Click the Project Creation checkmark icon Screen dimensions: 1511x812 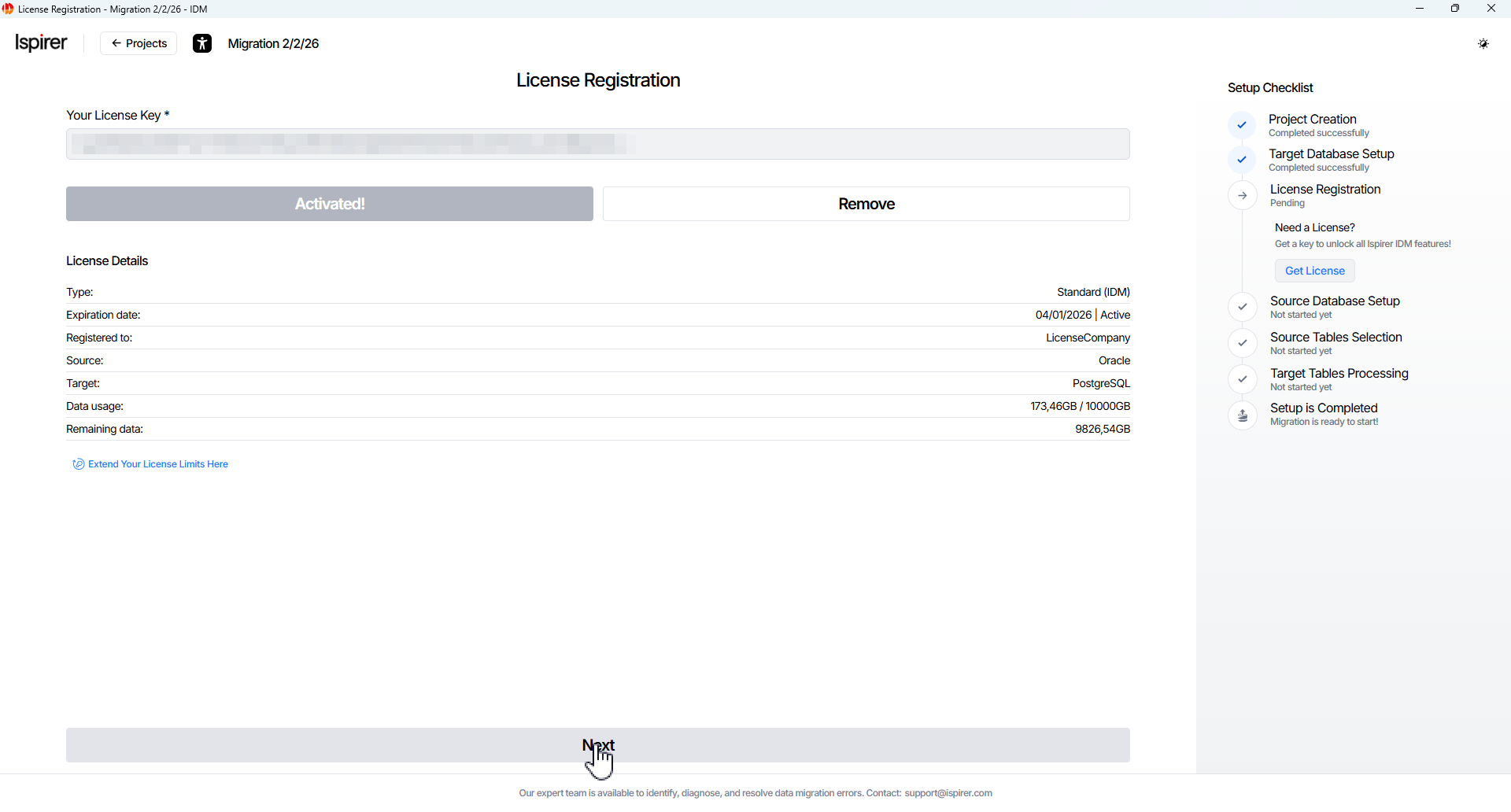pyautogui.click(x=1242, y=125)
